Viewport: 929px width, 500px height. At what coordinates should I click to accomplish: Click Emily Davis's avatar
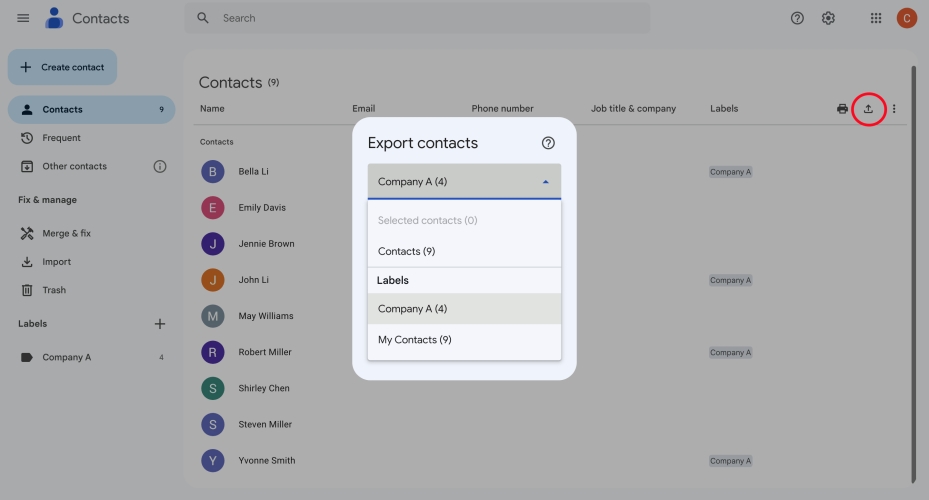pyautogui.click(x=213, y=208)
